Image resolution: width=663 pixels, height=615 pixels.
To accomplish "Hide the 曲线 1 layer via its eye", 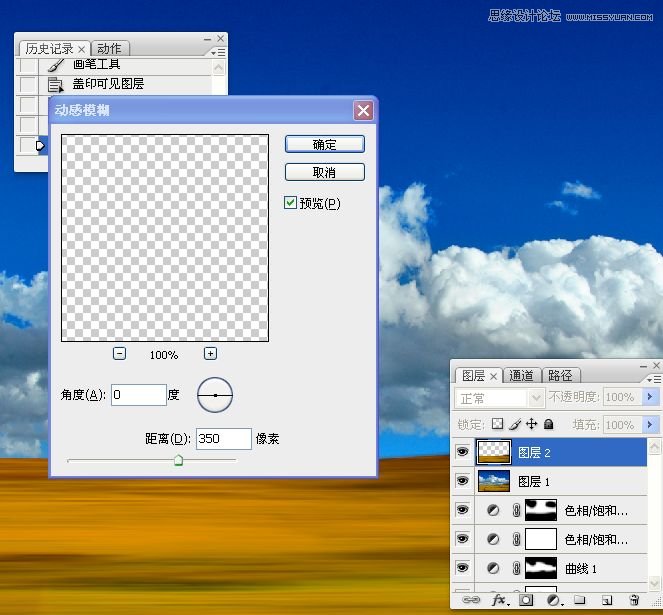I will tap(463, 568).
